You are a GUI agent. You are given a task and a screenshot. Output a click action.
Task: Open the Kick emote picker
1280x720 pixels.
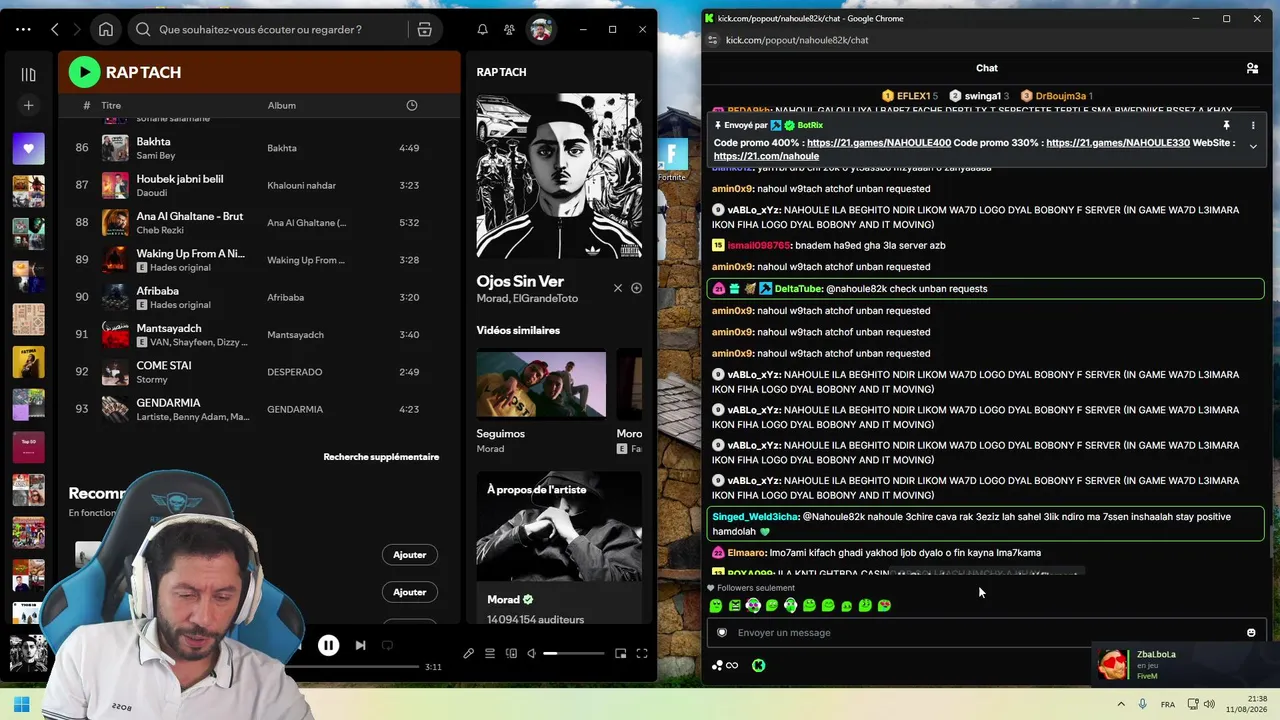point(1251,632)
